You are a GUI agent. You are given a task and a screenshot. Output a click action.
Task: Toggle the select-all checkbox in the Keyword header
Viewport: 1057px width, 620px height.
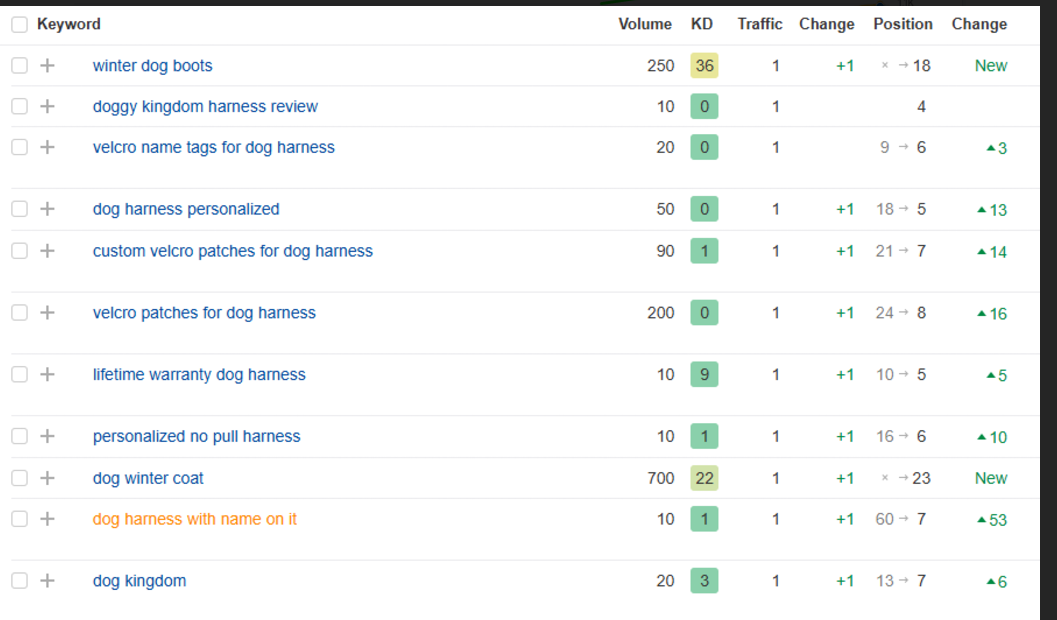coord(20,24)
